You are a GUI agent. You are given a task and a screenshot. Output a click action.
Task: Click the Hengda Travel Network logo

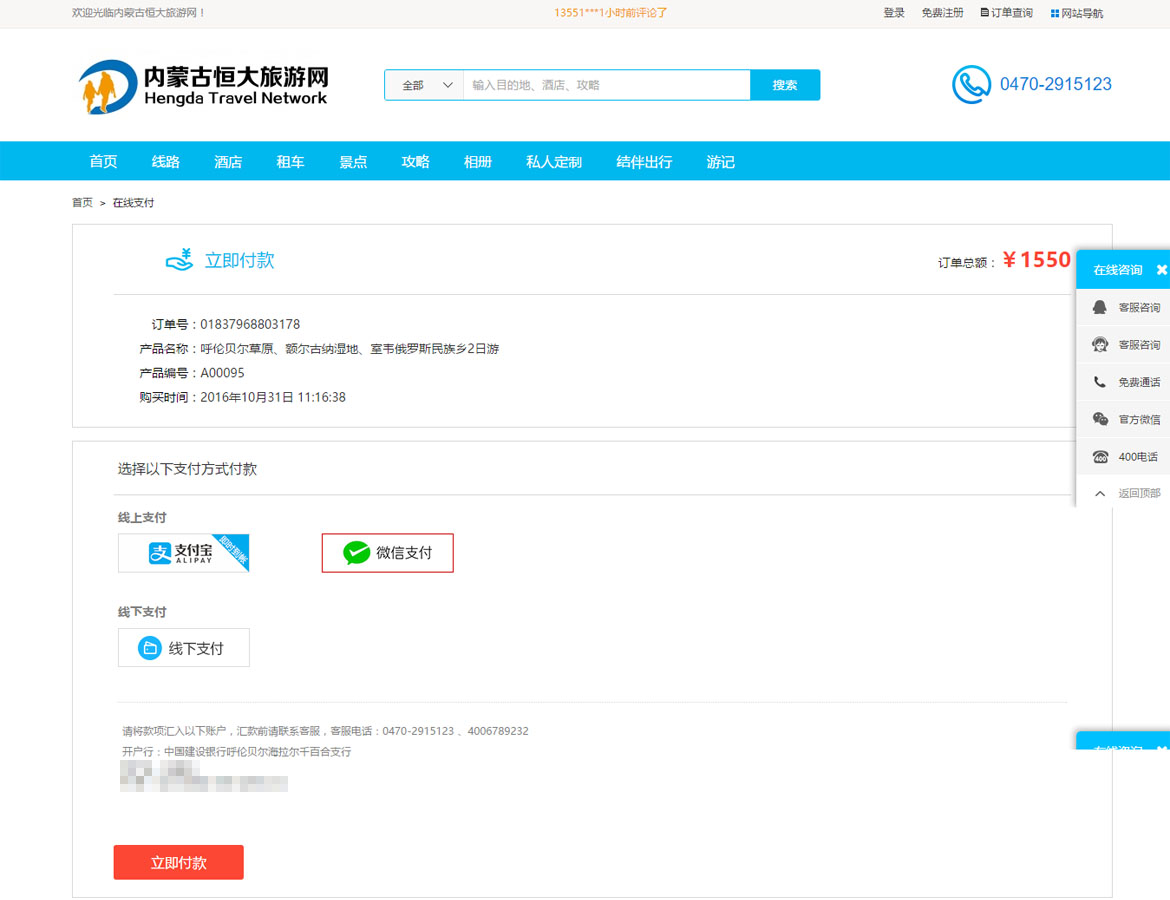tap(203, 86)
